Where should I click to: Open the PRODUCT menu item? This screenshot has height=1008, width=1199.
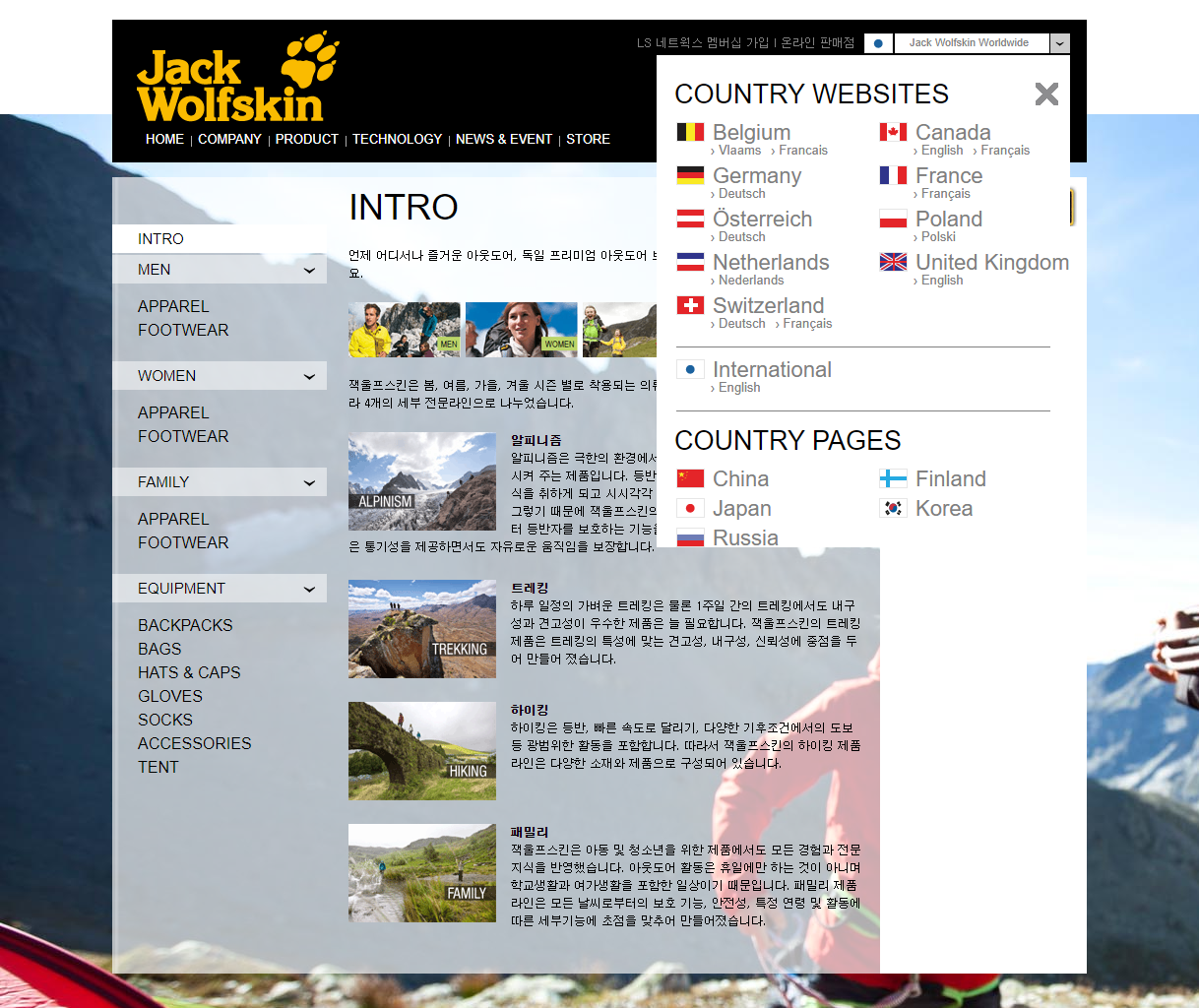[x=306, y=139]
